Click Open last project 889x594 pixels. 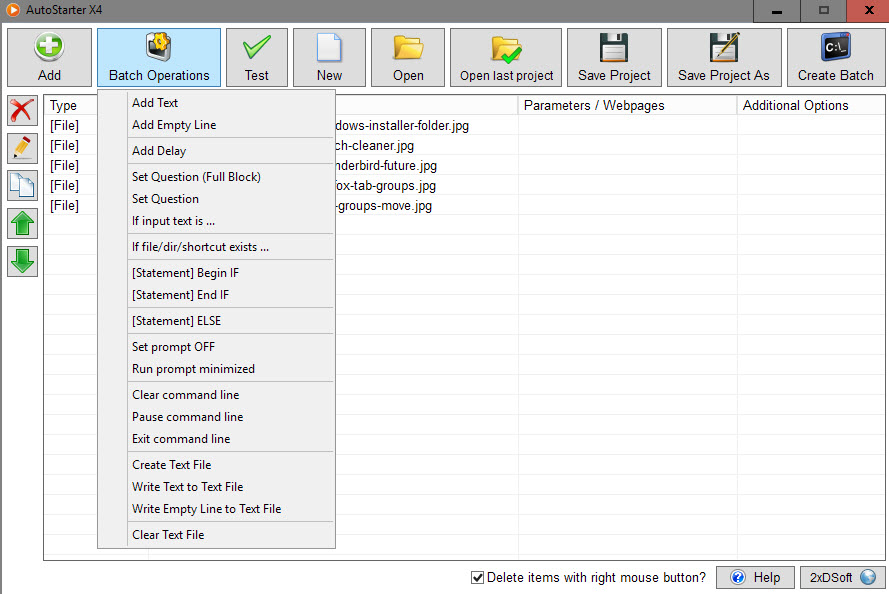[x=506, y=58]
